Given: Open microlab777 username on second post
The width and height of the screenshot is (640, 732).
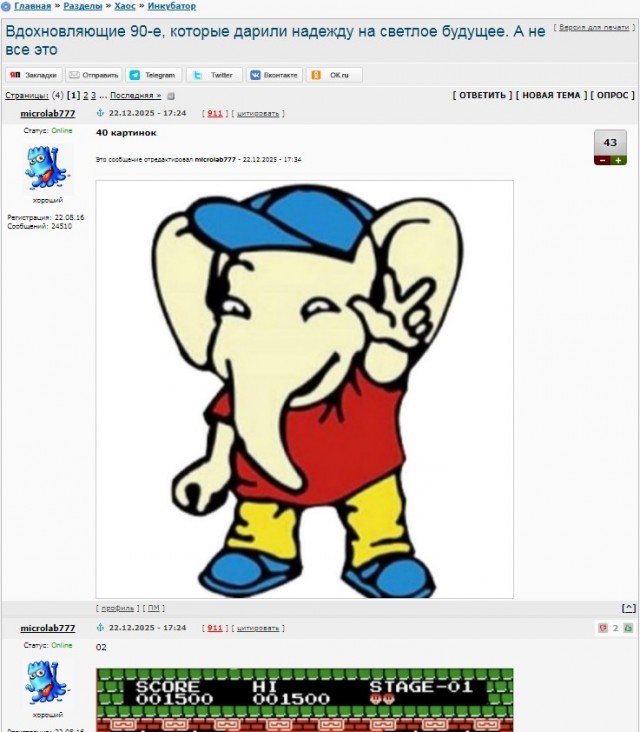Looking at the screenshot, I should coord(48,628).
